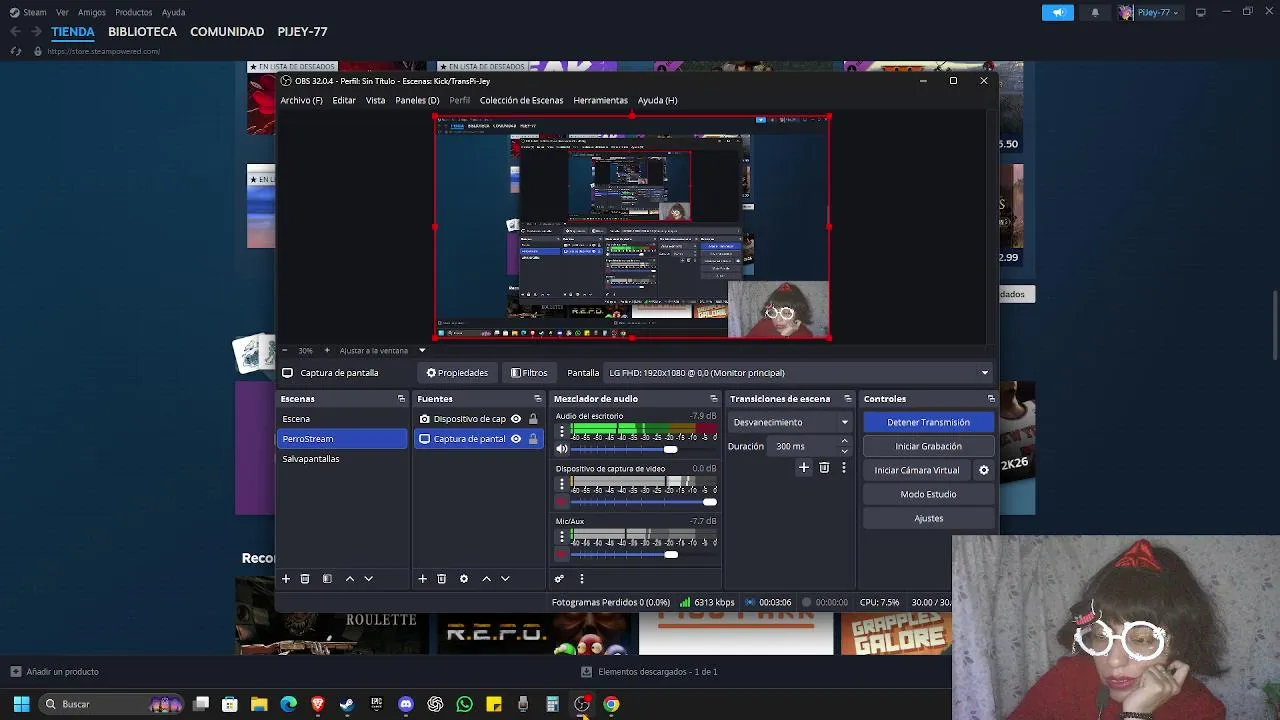This screenshot has height=720, width=1280.
Task: Delete selected scene with the trash icon
Action: point(305,579)
